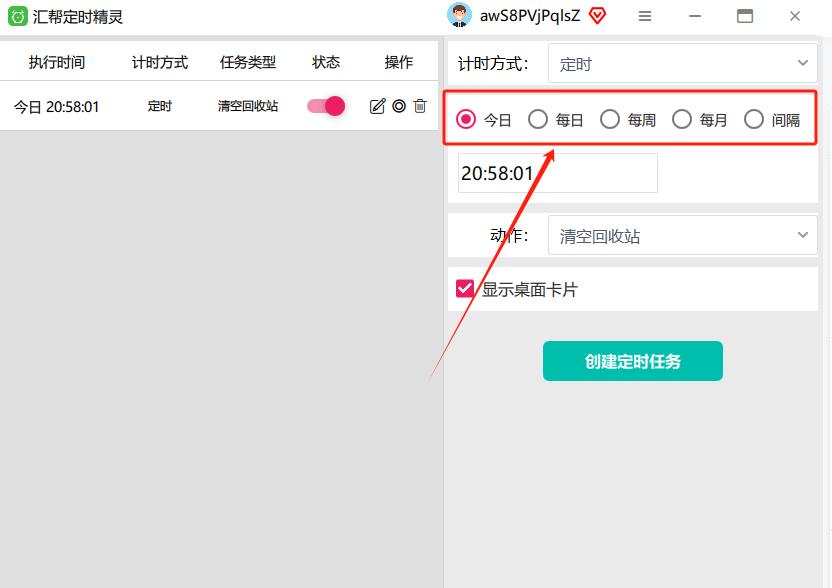Image resolution: width=832 pixels, height=588 pixels.
Task: Uncheck the 显示桌面卡片 checkbox
Action: pos(463,289)
